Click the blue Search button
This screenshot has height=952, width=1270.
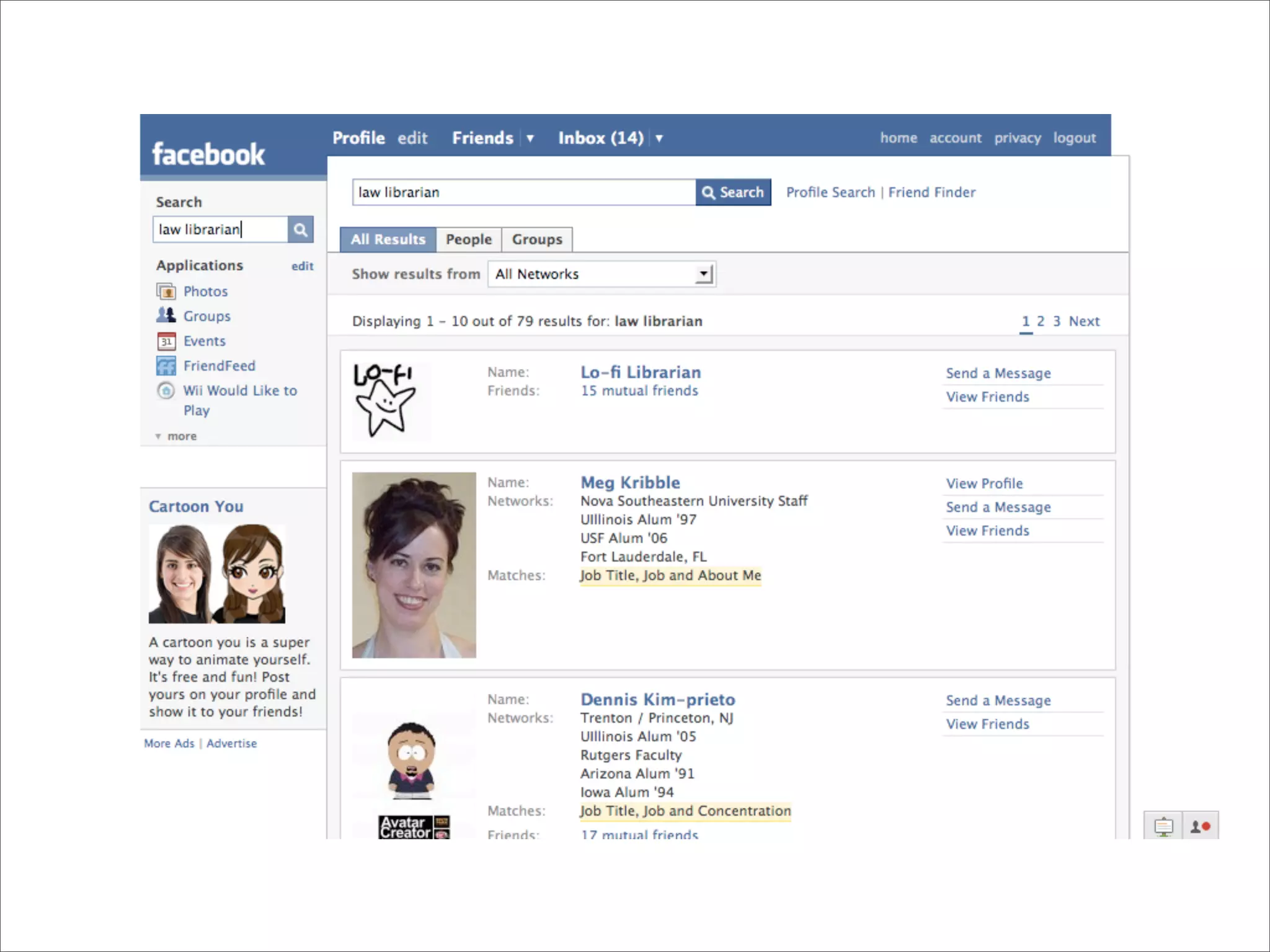[733, 193]
